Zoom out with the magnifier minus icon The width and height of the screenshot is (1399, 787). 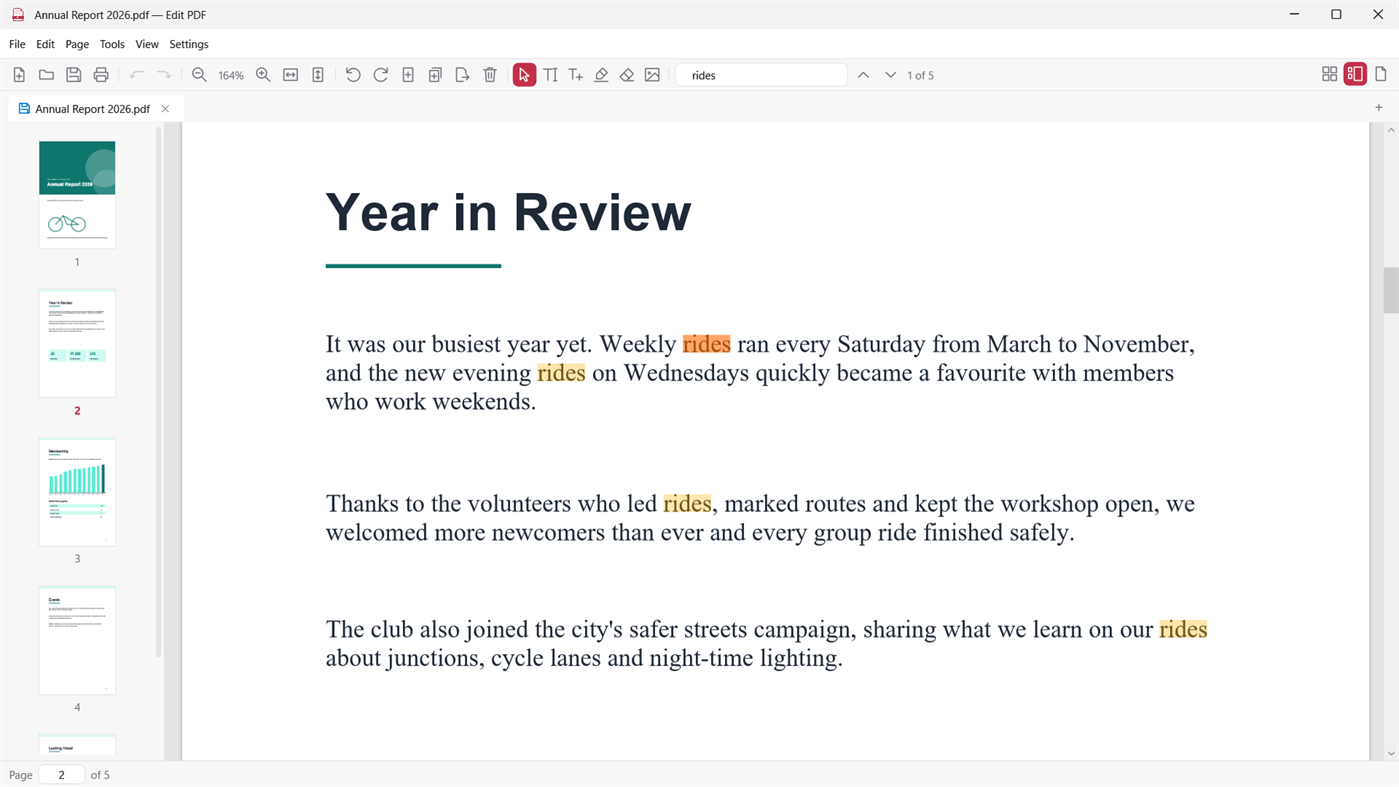tap(199, 75)
